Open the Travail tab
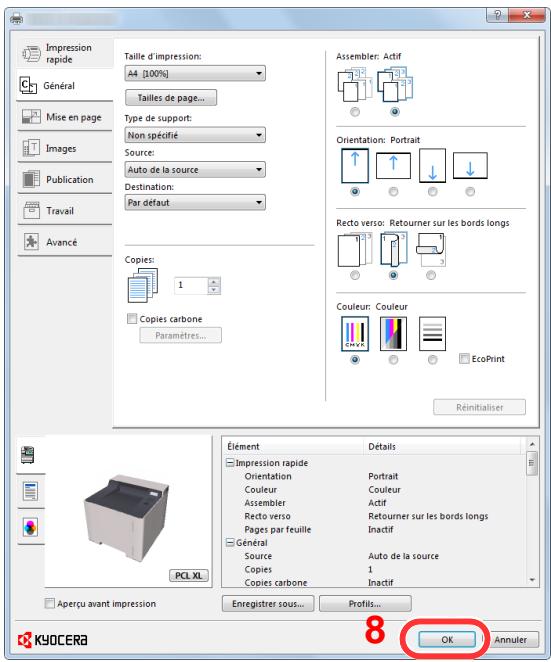The height and width of the screenshot is (662, 551). tap(65, 211)
